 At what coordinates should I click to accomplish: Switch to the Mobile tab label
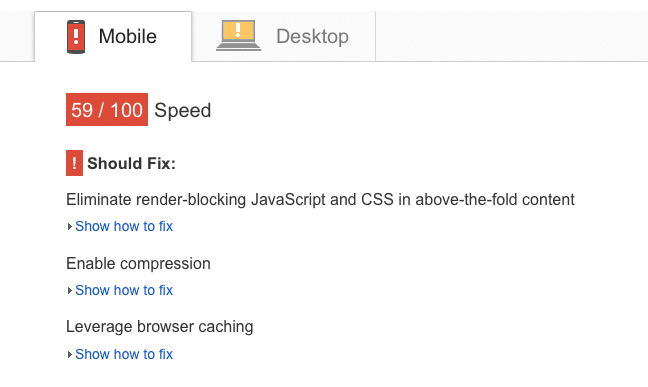click(128, 36)
